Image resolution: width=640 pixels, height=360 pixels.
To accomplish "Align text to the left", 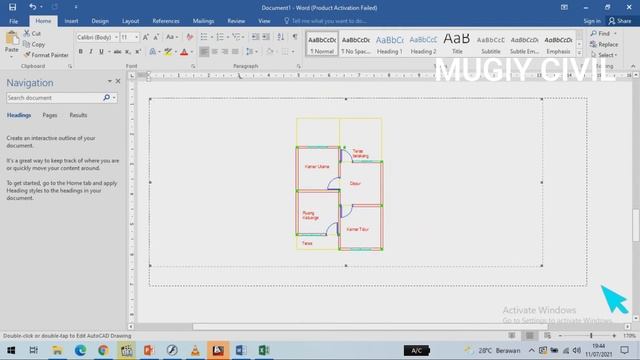I will click(x=204, y=52).
